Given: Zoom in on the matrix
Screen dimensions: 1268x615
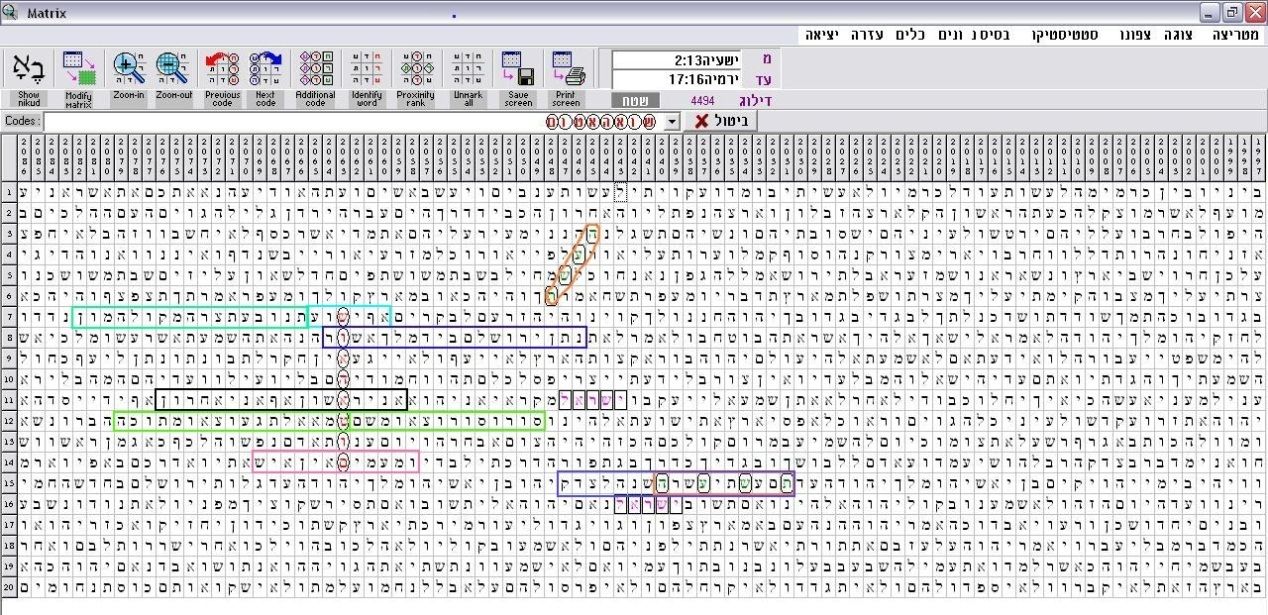Looking at the screenshot, I should [x=128, y=70].
